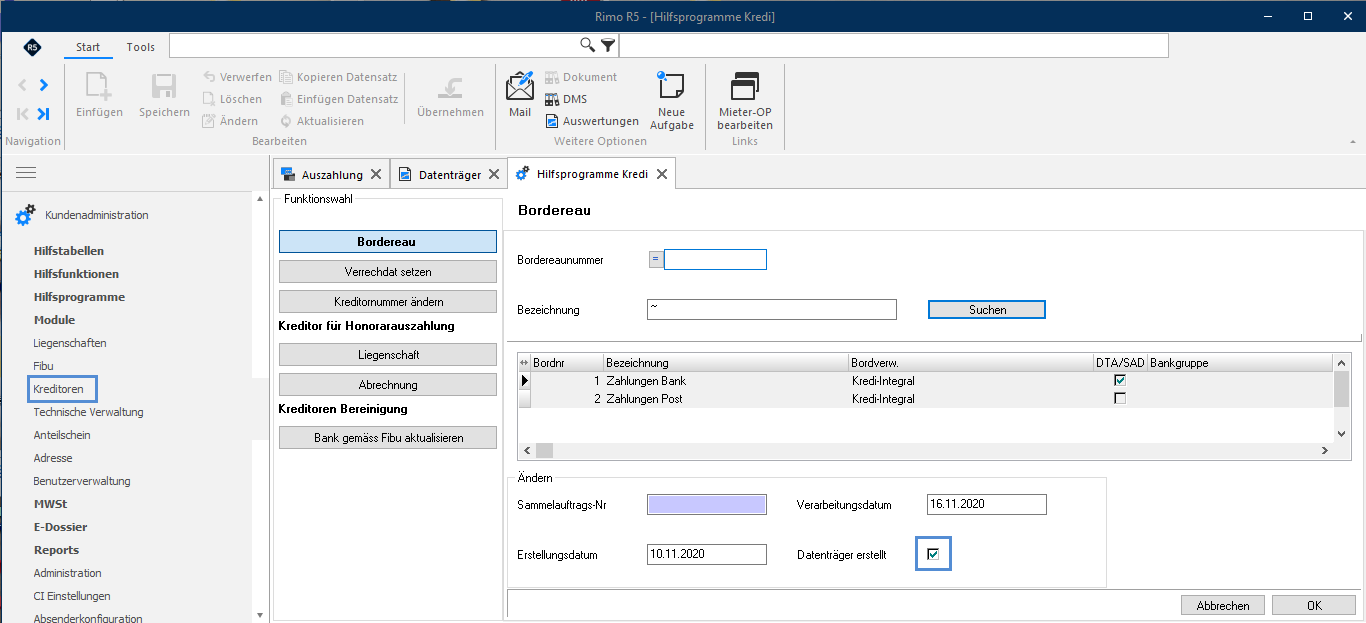
Task: Click the Abrechnung button
Action: [x=388, y=384]
